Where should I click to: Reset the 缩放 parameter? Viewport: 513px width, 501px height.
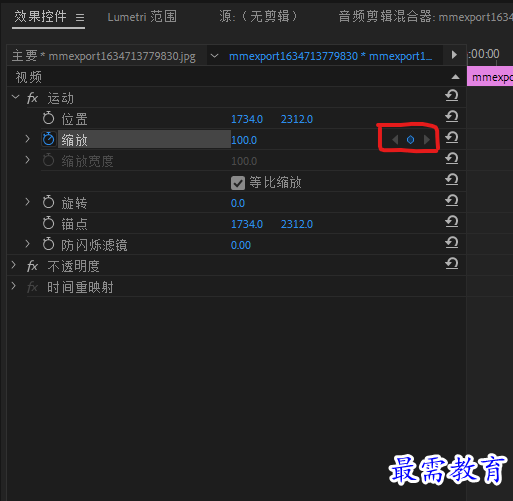tap(452, 138)
